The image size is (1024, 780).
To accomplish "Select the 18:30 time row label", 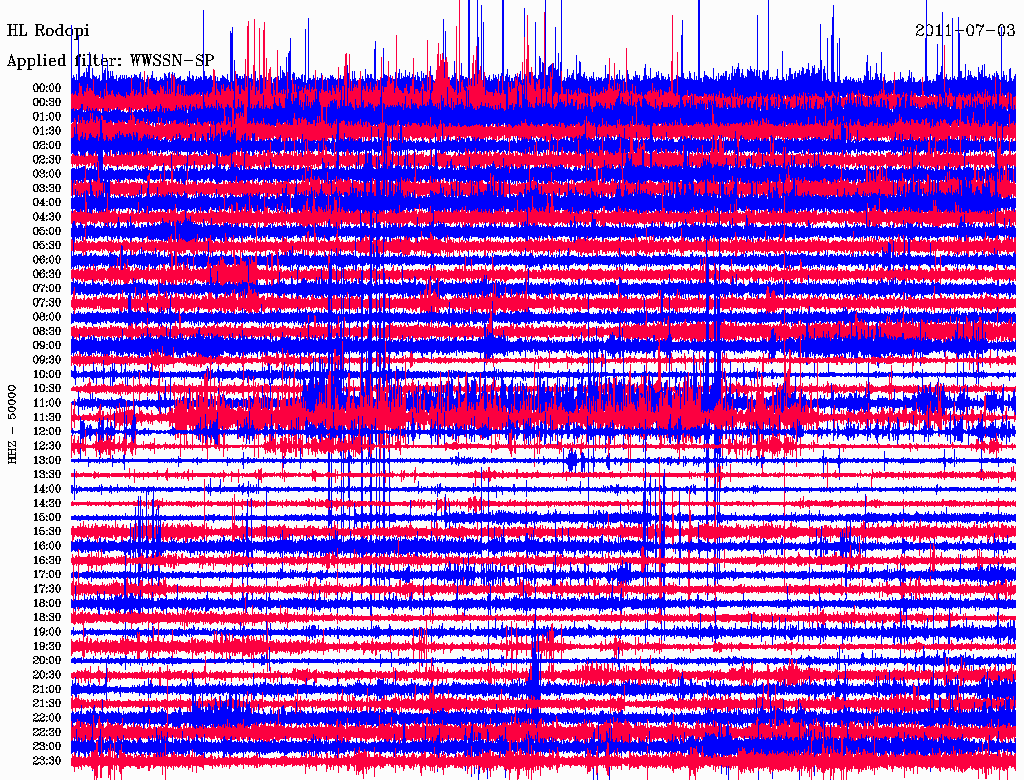I will [x=47, y=618].
